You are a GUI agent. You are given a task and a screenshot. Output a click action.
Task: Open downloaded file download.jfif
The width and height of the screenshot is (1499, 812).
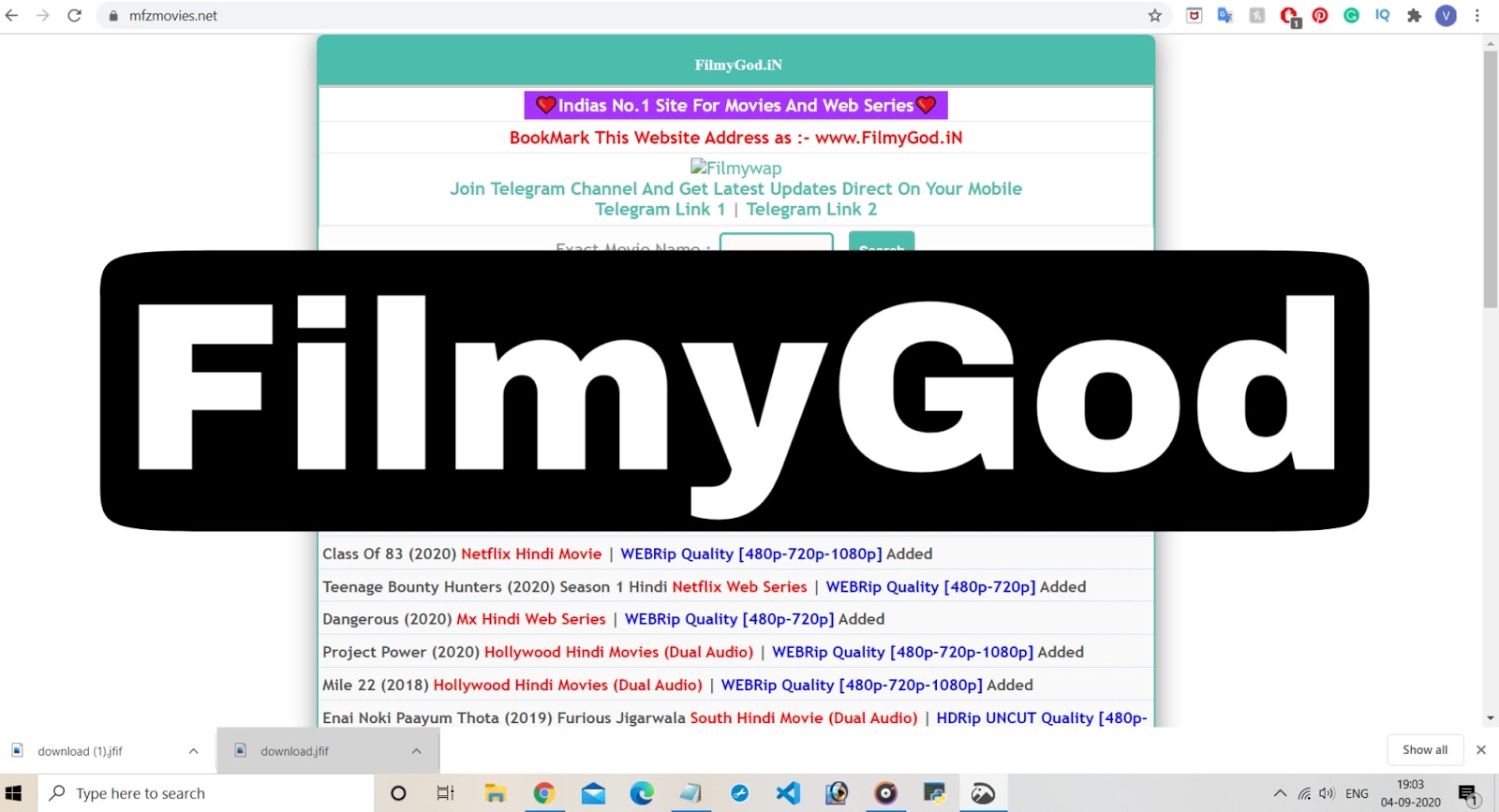pos(294,751)
